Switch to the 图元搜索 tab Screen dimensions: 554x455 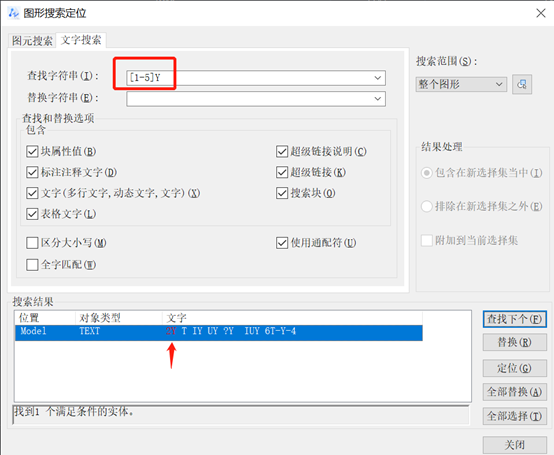tap(32, 41)
